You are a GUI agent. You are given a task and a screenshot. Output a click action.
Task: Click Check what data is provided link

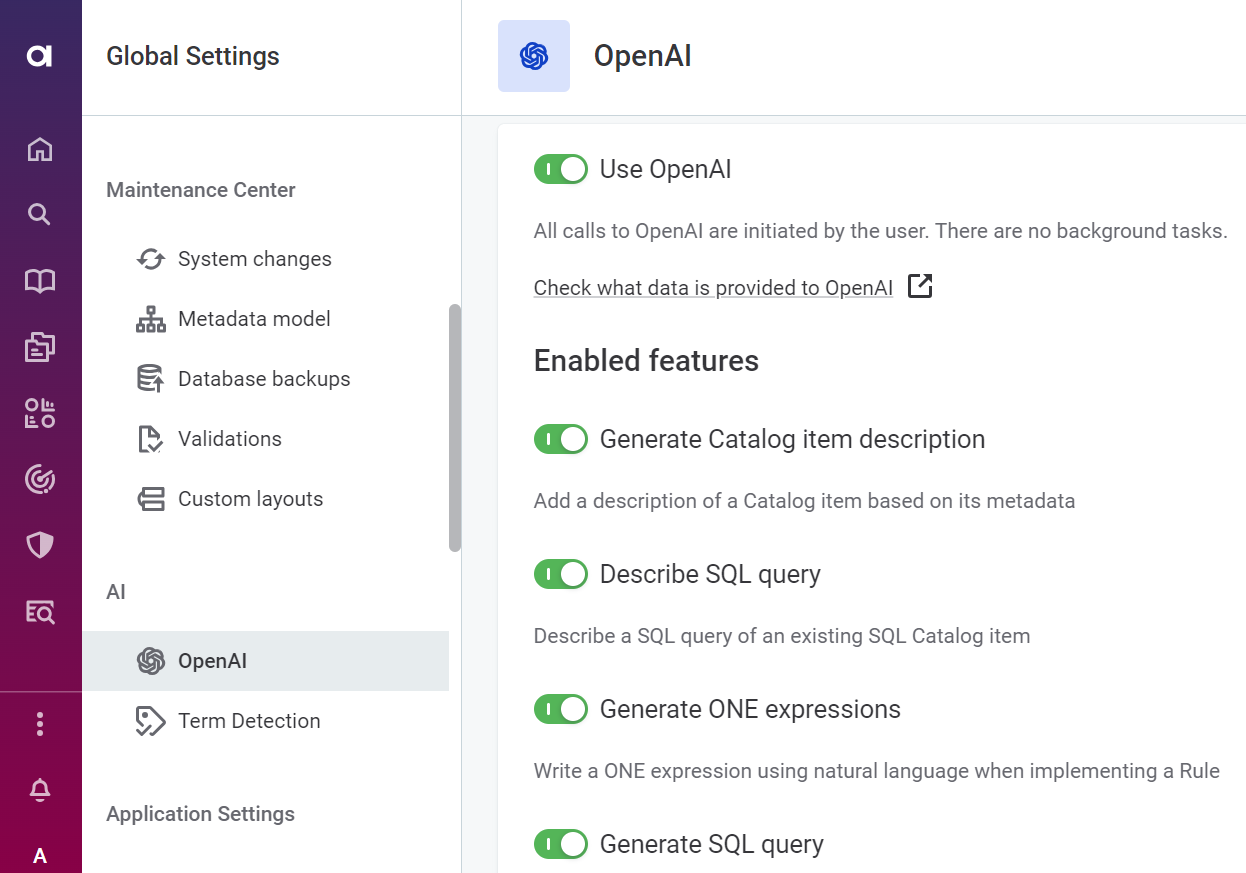(x=713, y=288)
